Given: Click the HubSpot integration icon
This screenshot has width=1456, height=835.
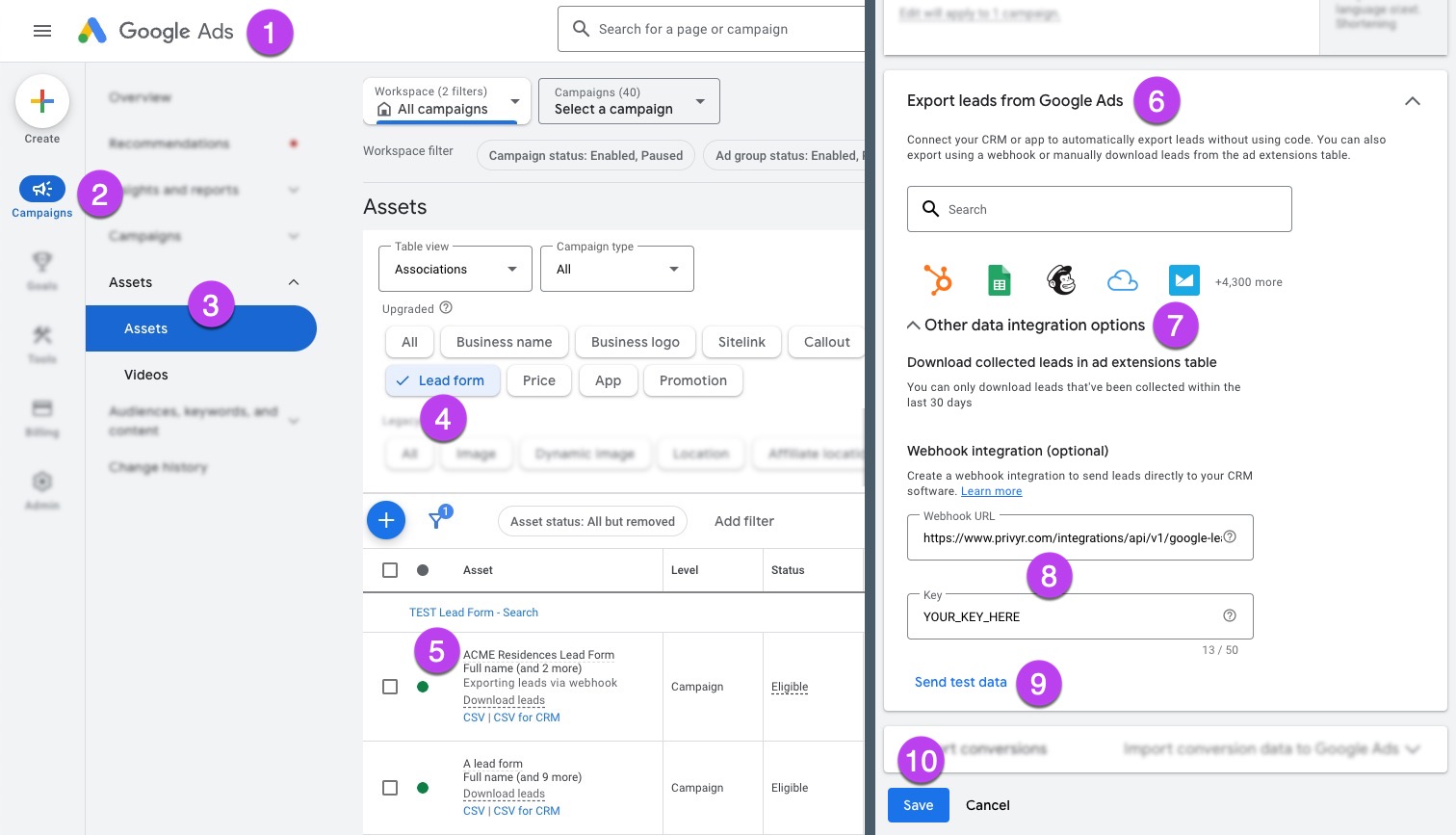Looking at the screenshot, I should click(937, 280).
